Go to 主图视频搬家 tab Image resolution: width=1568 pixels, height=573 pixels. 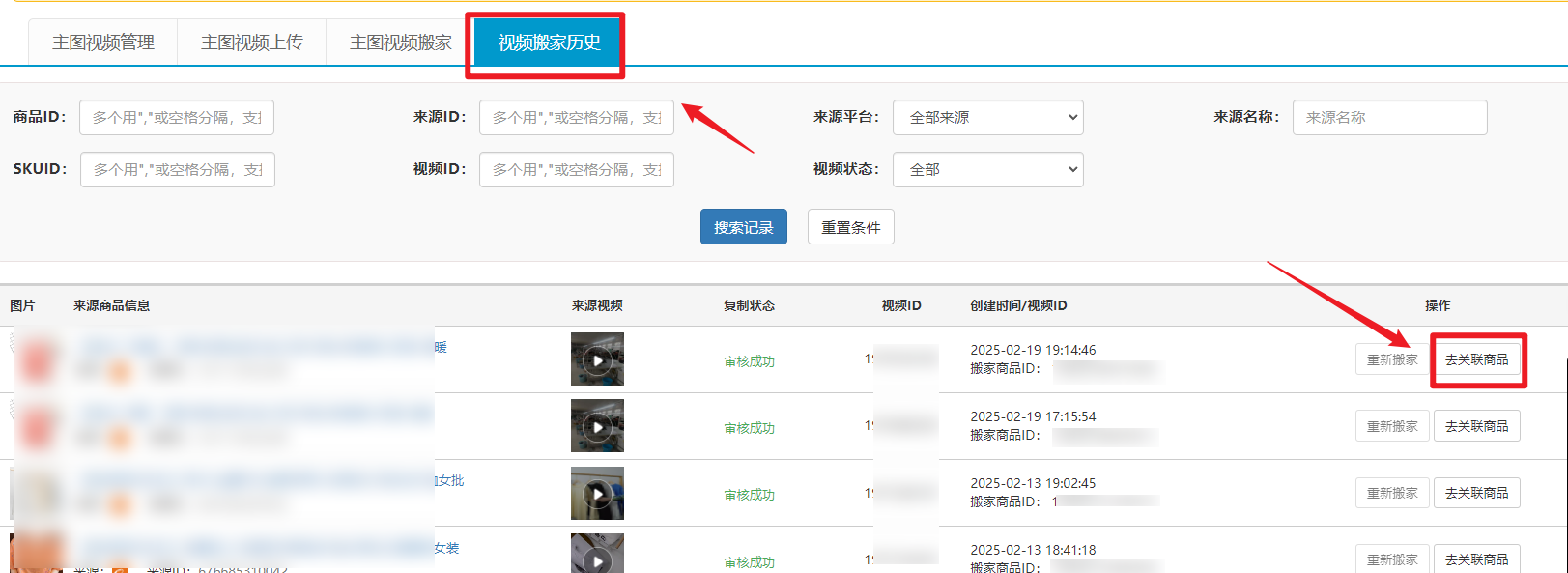point(401,43)
